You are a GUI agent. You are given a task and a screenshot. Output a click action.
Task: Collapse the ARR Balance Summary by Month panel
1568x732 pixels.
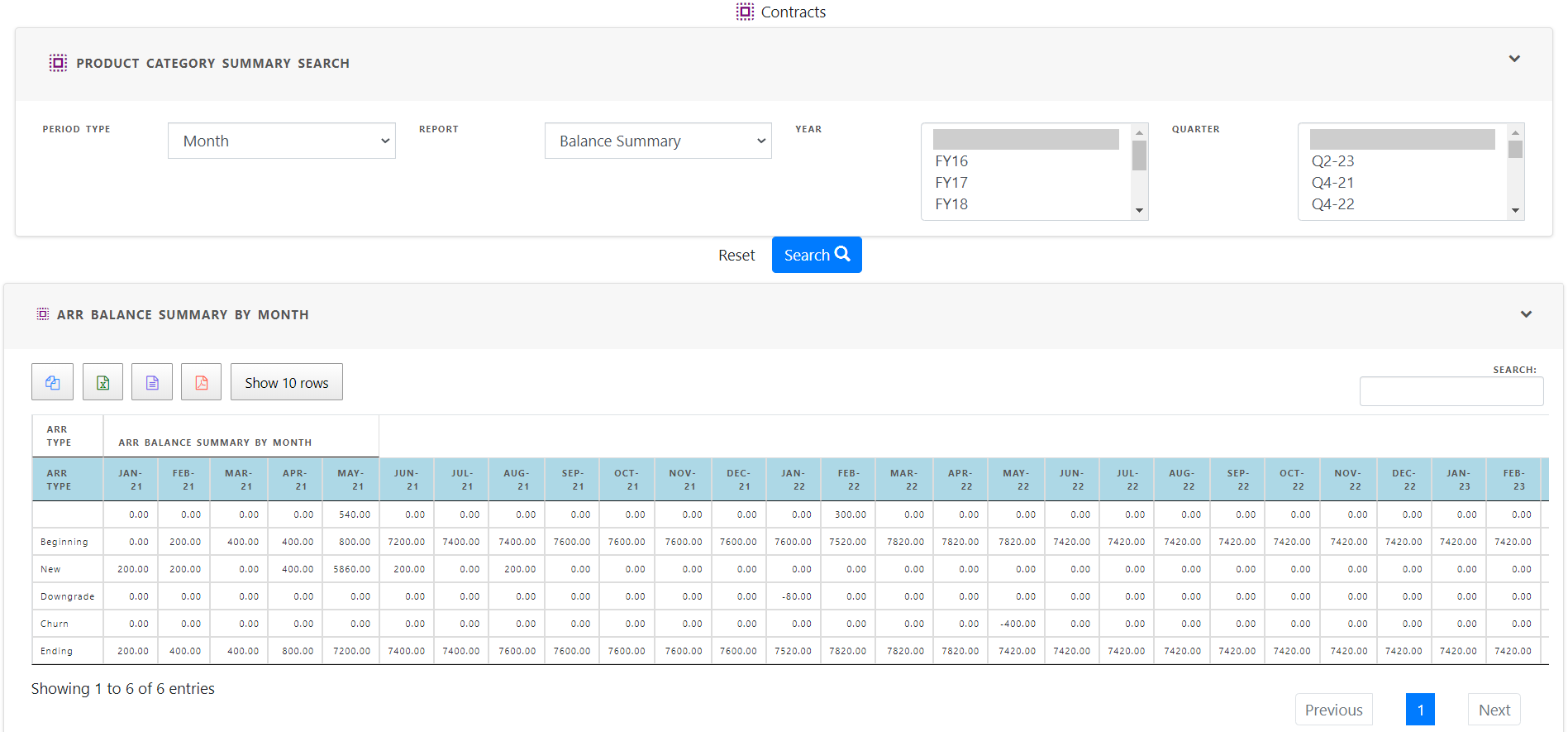(x=1526, y=314)
